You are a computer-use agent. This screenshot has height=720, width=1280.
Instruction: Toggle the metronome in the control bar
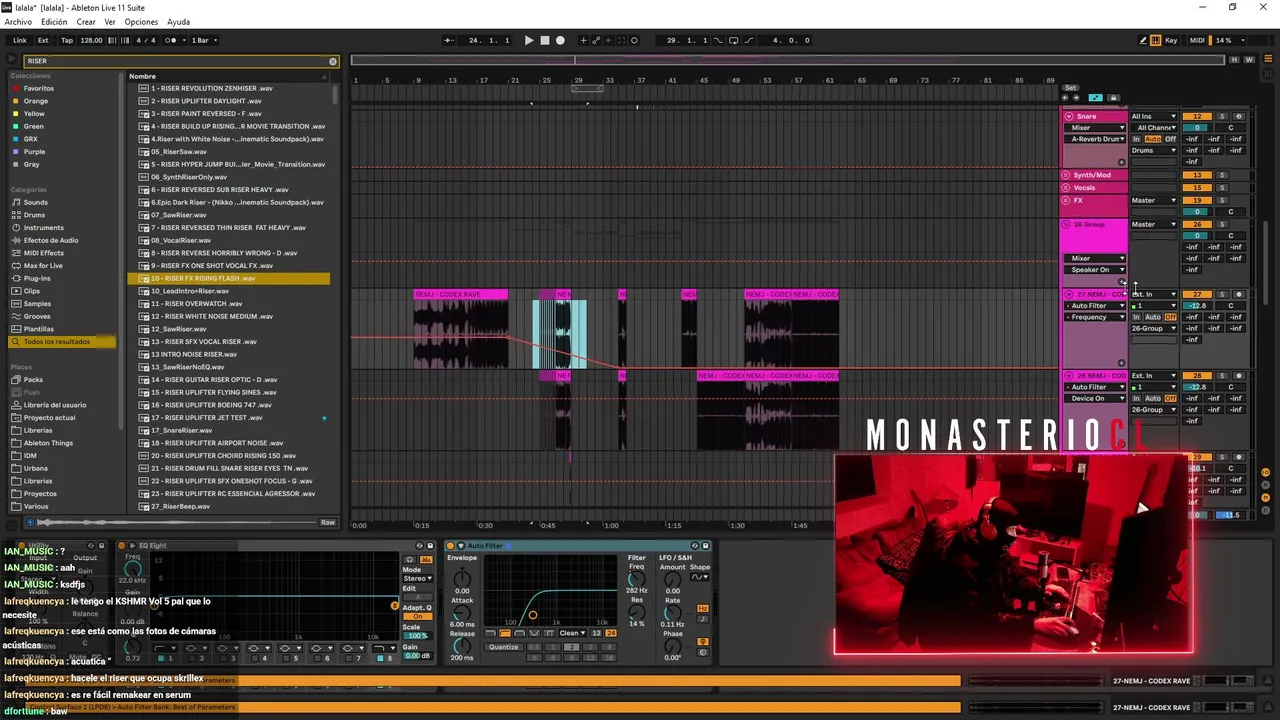[171, 40]
